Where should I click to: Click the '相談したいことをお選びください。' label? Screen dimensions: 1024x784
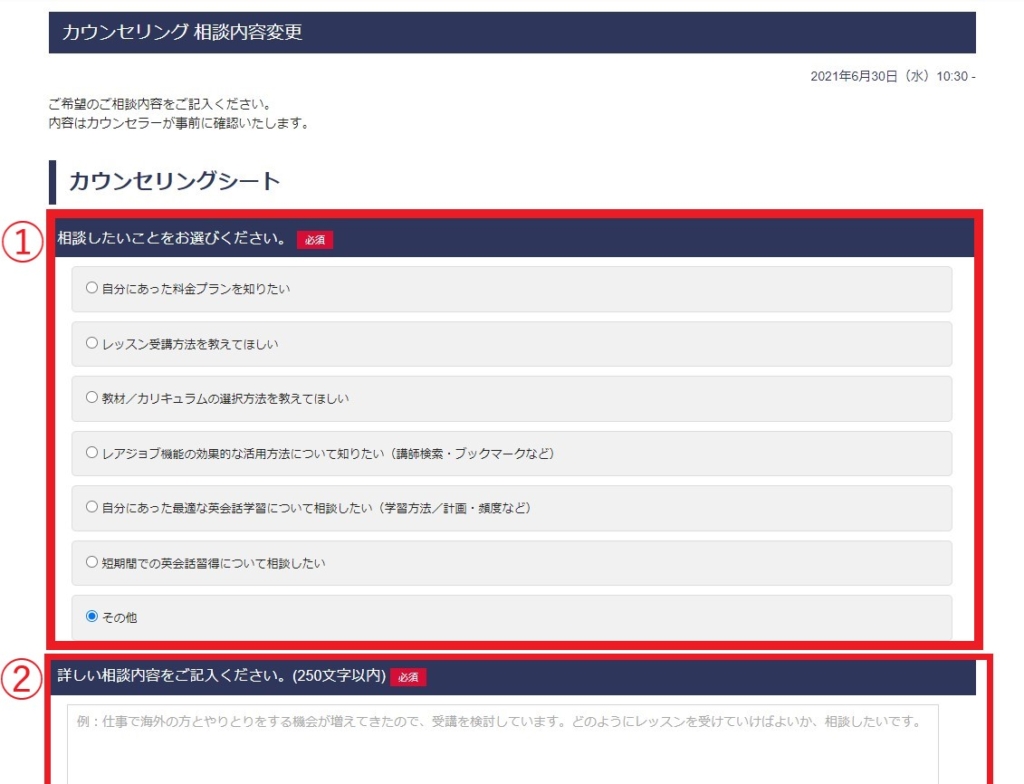[x=171, y=238]
